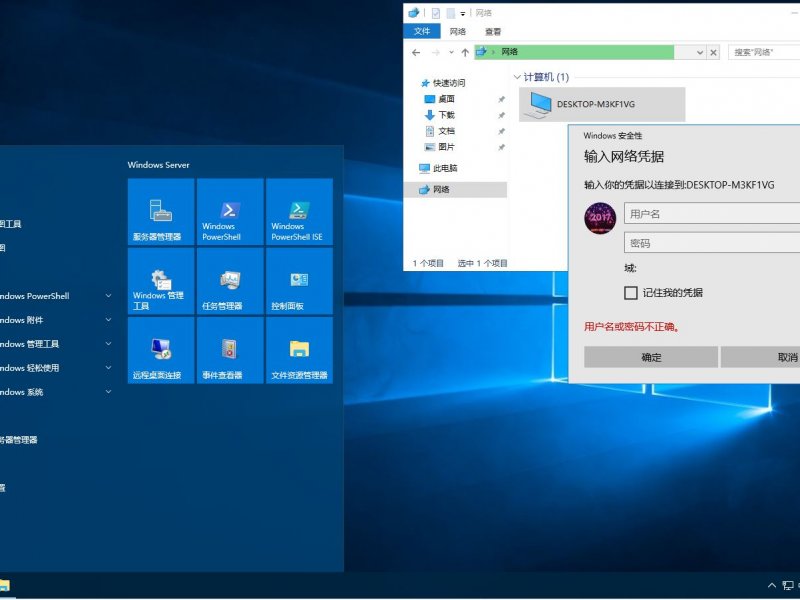Launch the 远程桌面连接 tile
800x600 pixels.
pos(161,350)
